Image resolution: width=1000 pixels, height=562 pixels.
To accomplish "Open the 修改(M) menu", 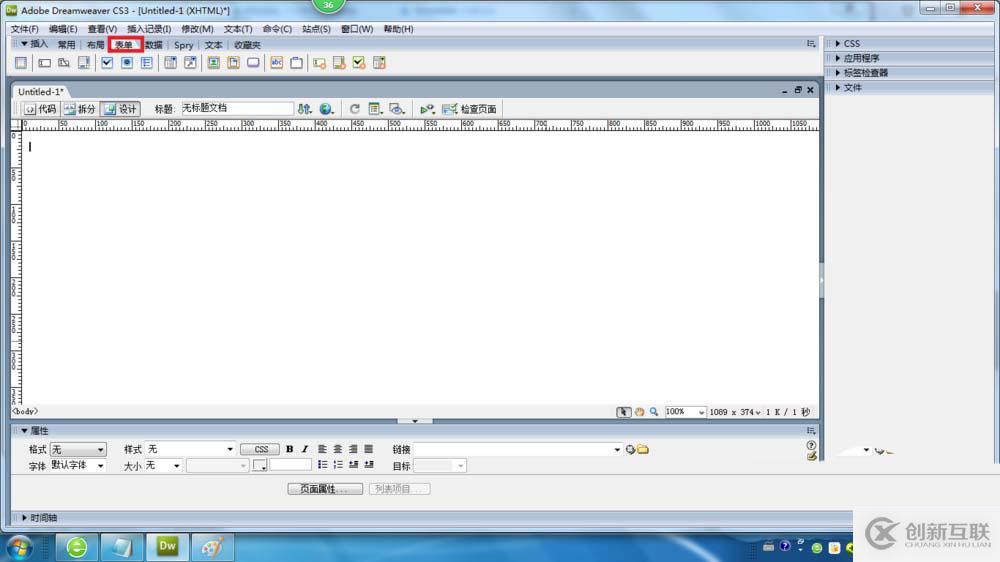I will 197,29.
